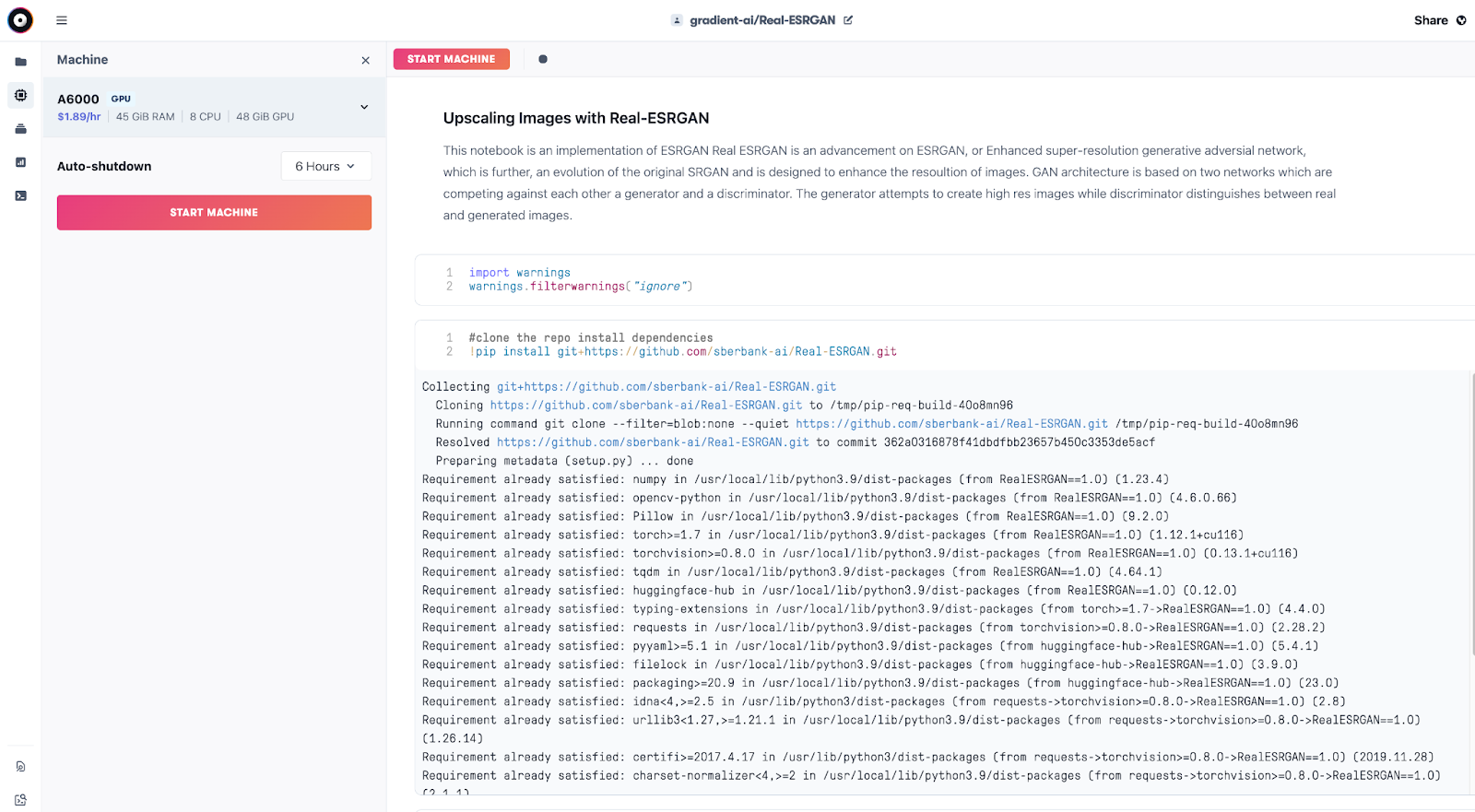
Task: Click the '8 CPU' spec
Action: 206,117
